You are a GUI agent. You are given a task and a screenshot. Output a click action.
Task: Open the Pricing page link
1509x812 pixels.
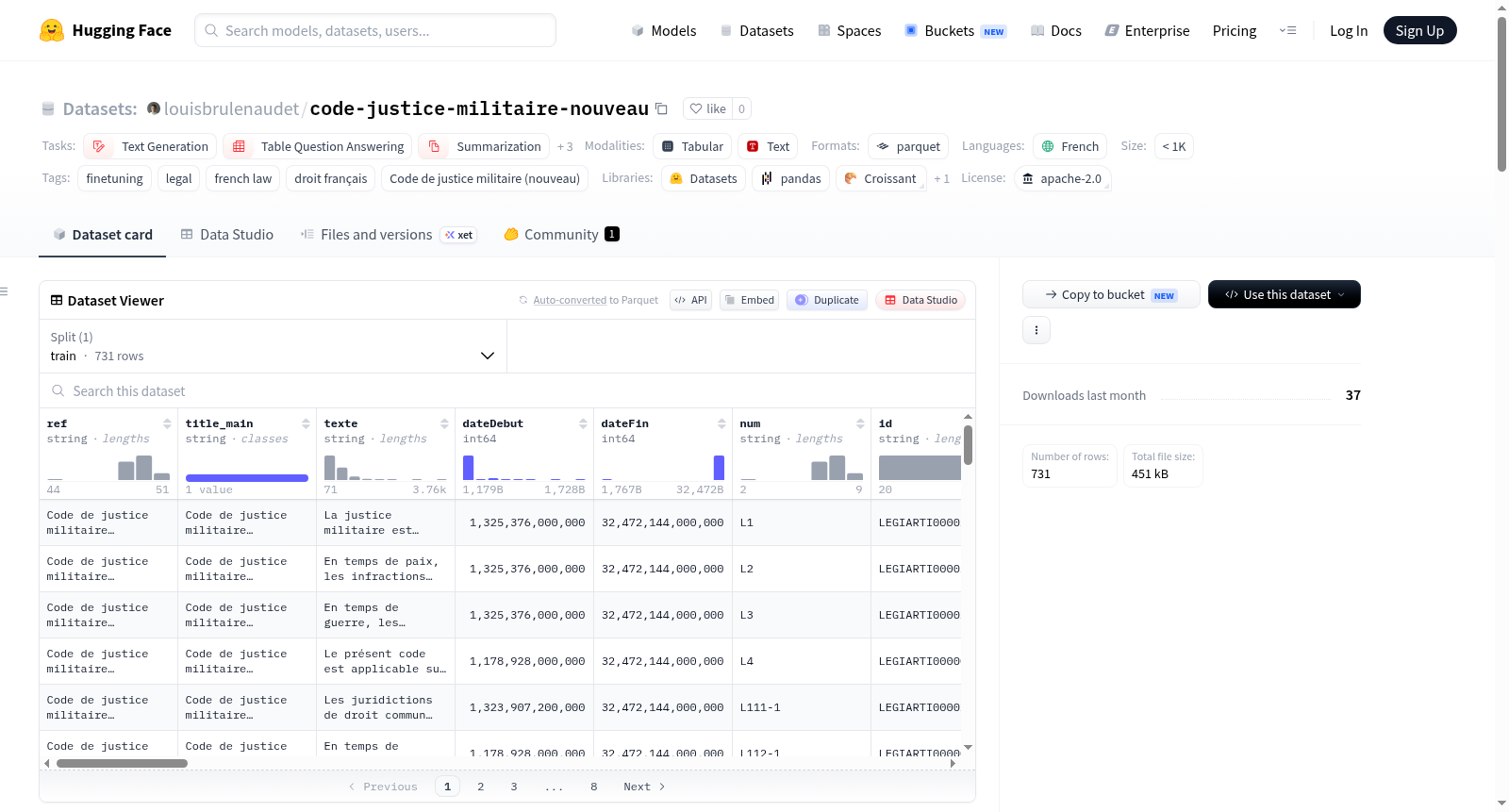pyautogui.click(x=1234, y=30)
